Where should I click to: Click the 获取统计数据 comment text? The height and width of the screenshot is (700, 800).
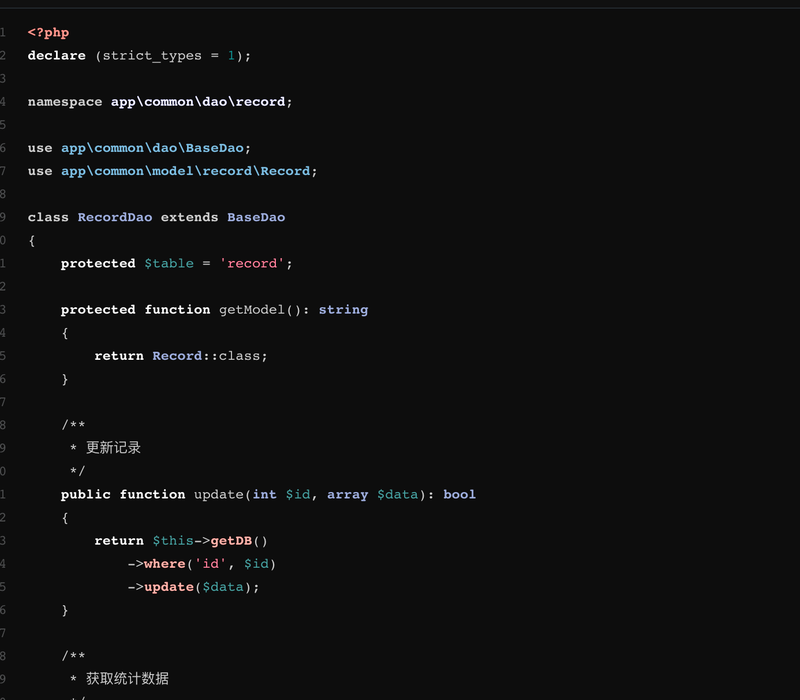click(x=127, y=679)
